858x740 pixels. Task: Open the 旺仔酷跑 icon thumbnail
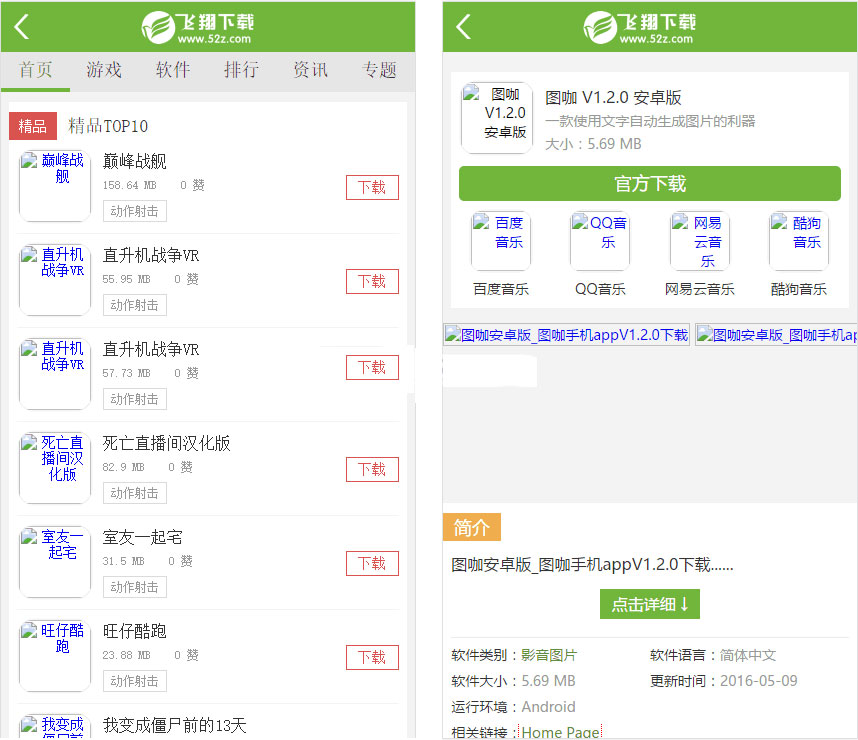click(x=55, y=656)
